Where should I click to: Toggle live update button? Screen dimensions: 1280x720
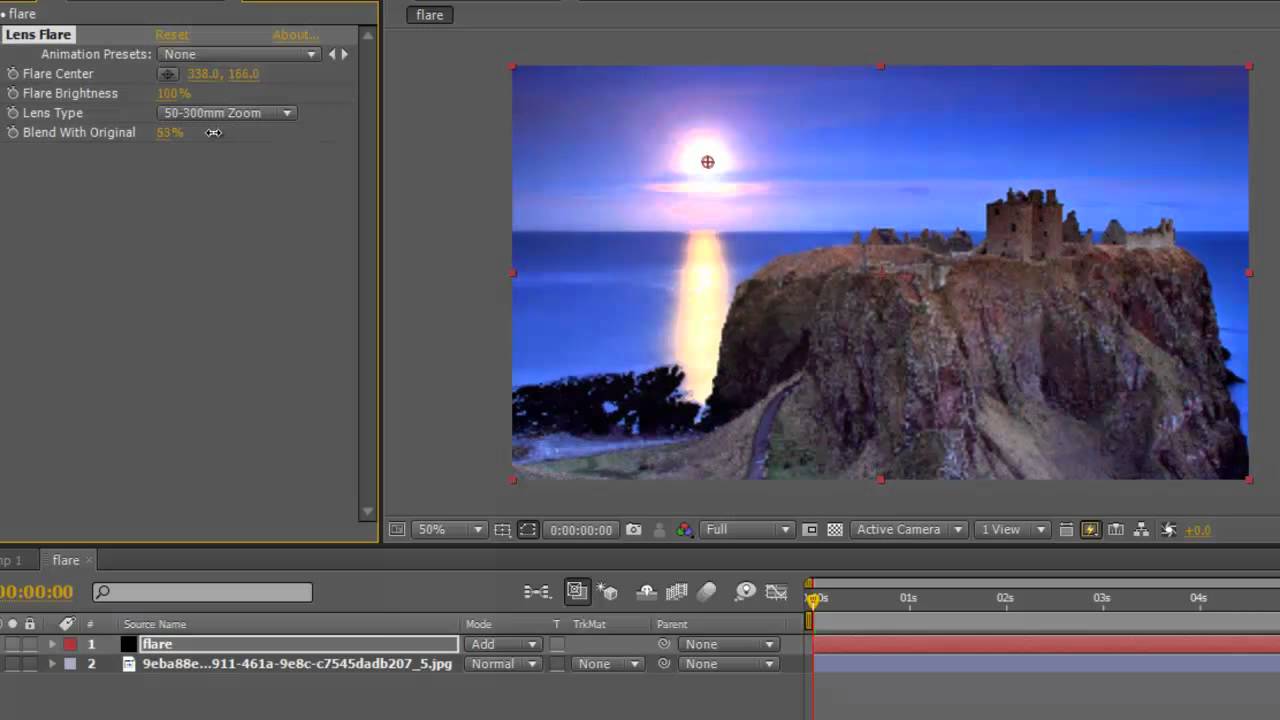(x=577, y=592)
